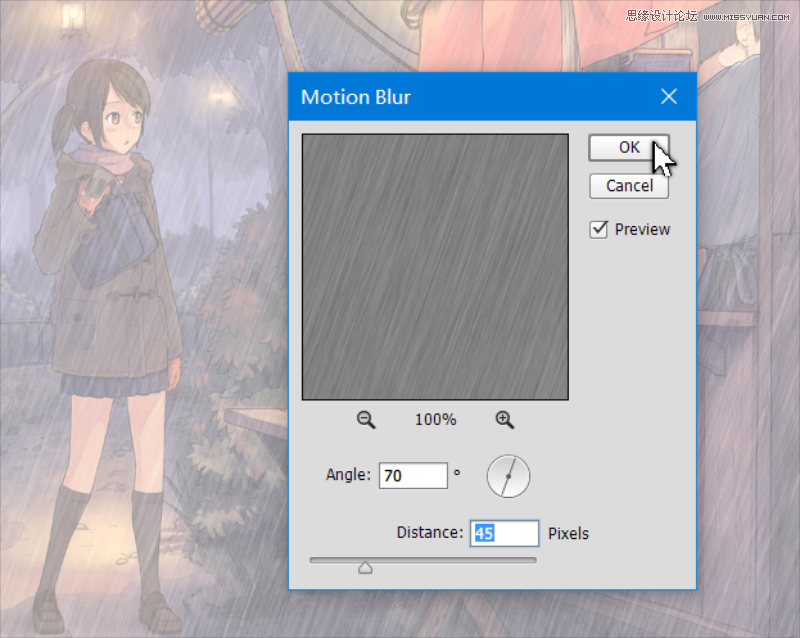Adjust blur direction using the angle dial
The width and height of the screenshot is (800, 638).
(507, 475)
